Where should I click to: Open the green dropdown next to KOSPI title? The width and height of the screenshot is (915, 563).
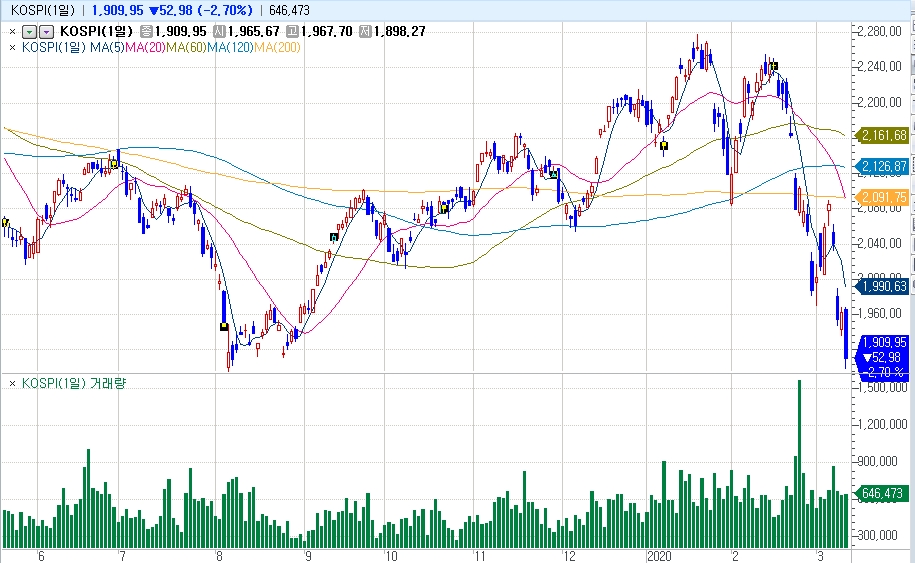pyautogui.click(x=29, y=32)
